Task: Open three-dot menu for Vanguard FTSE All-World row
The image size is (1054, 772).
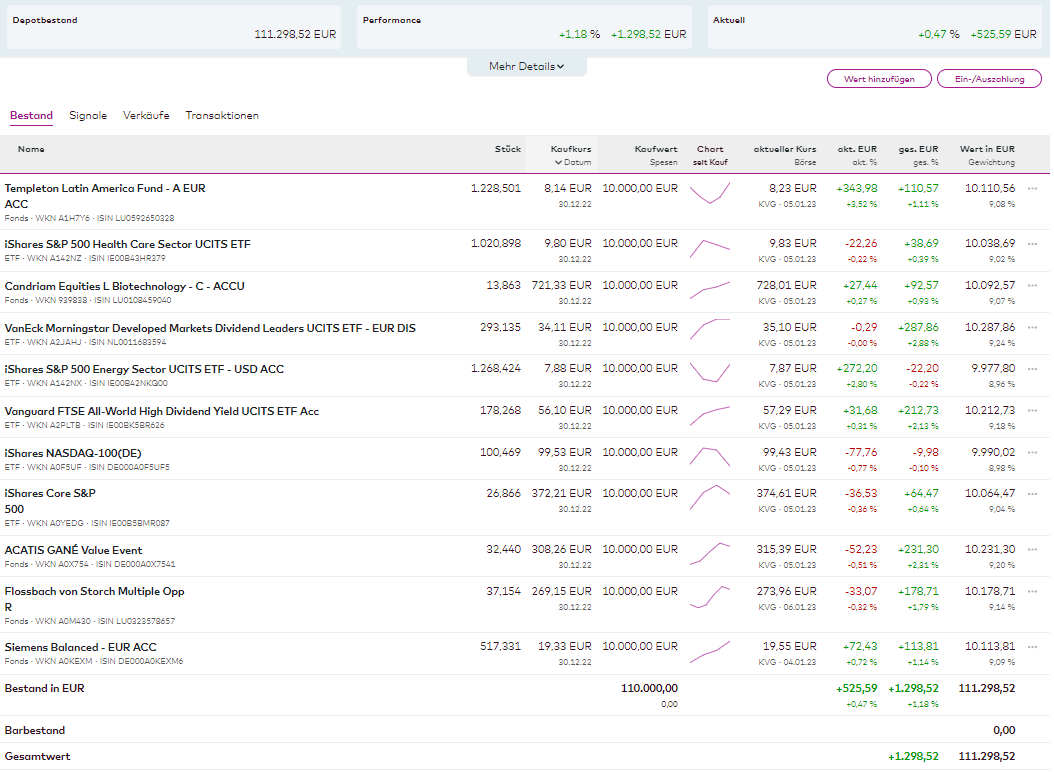Action: (x=1033, y=410)
